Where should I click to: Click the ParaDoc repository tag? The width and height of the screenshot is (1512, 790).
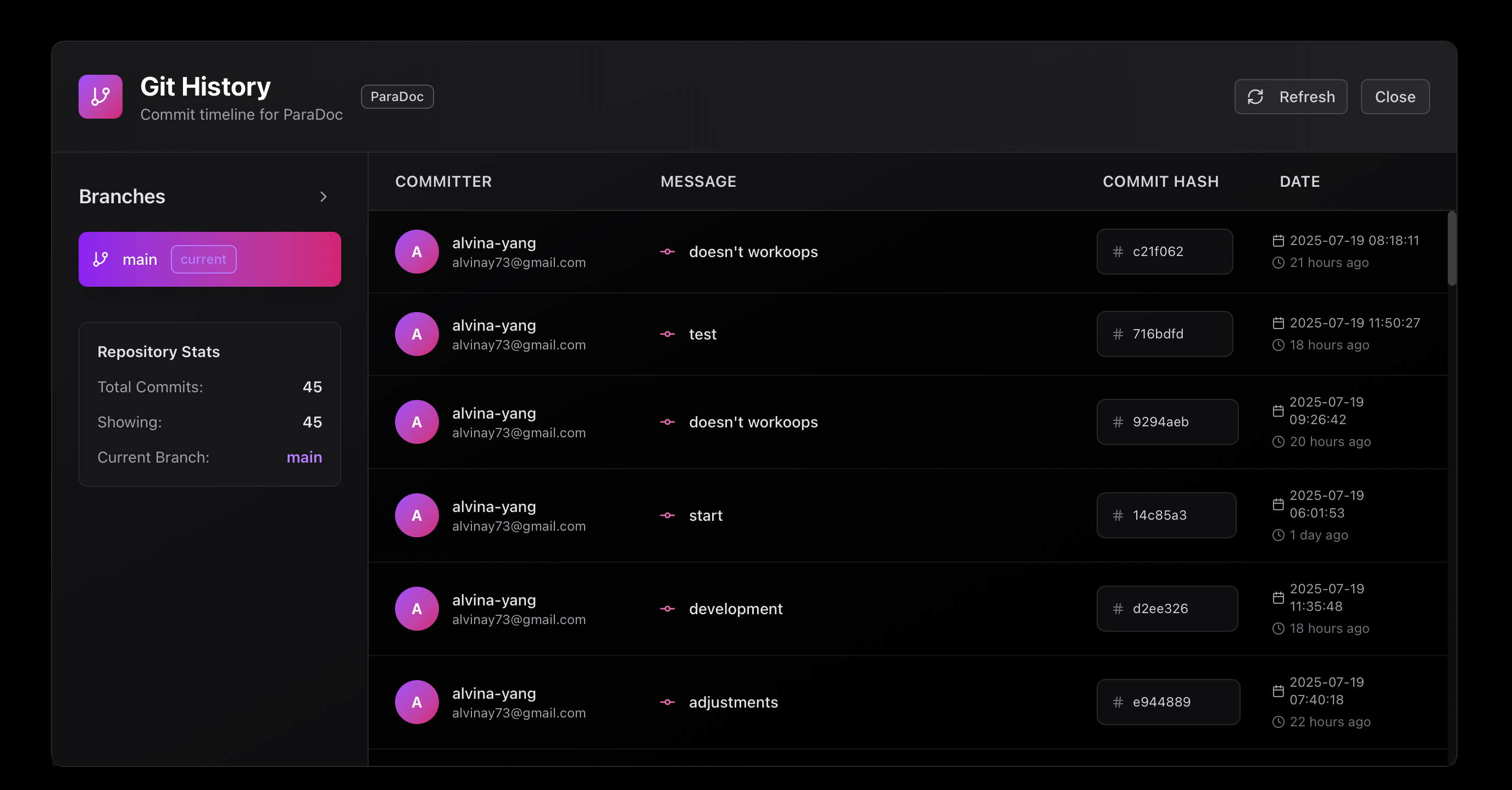pyautogui.click(x=397, y=97)
